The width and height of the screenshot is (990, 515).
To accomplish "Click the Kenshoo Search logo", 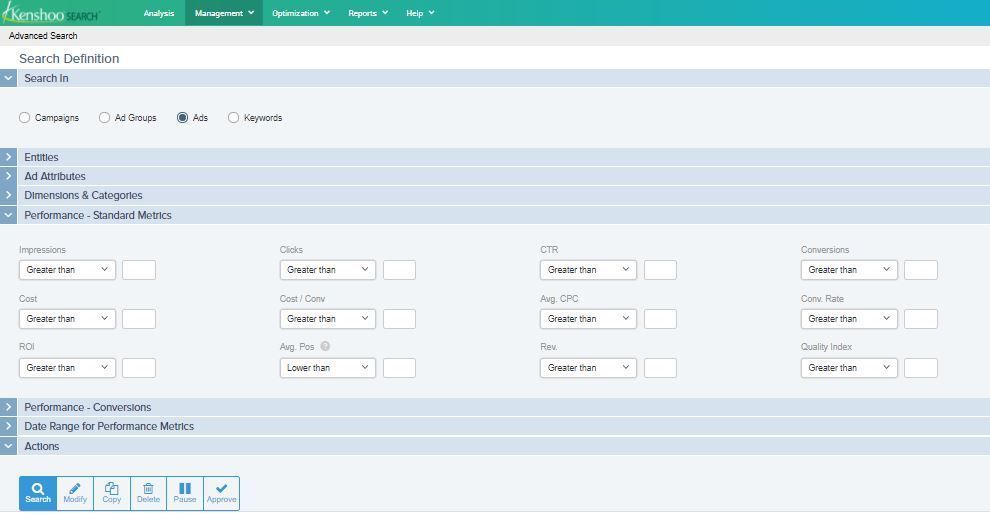I will (51, 13).
